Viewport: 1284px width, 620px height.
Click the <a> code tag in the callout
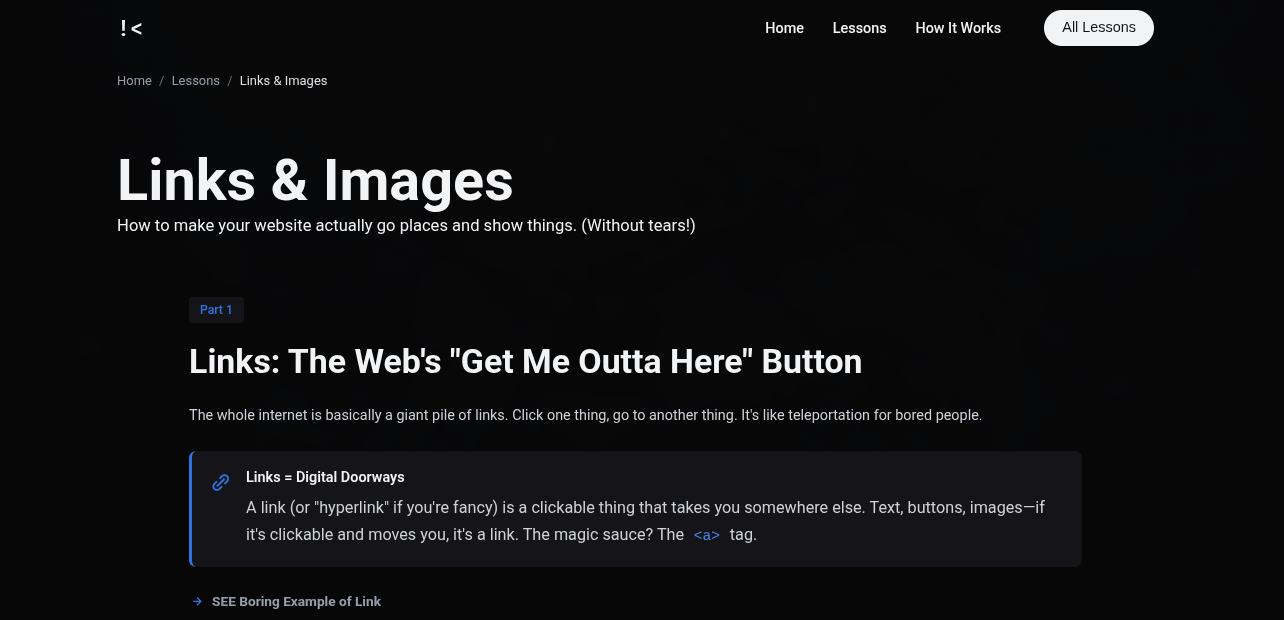coord(706,535)
